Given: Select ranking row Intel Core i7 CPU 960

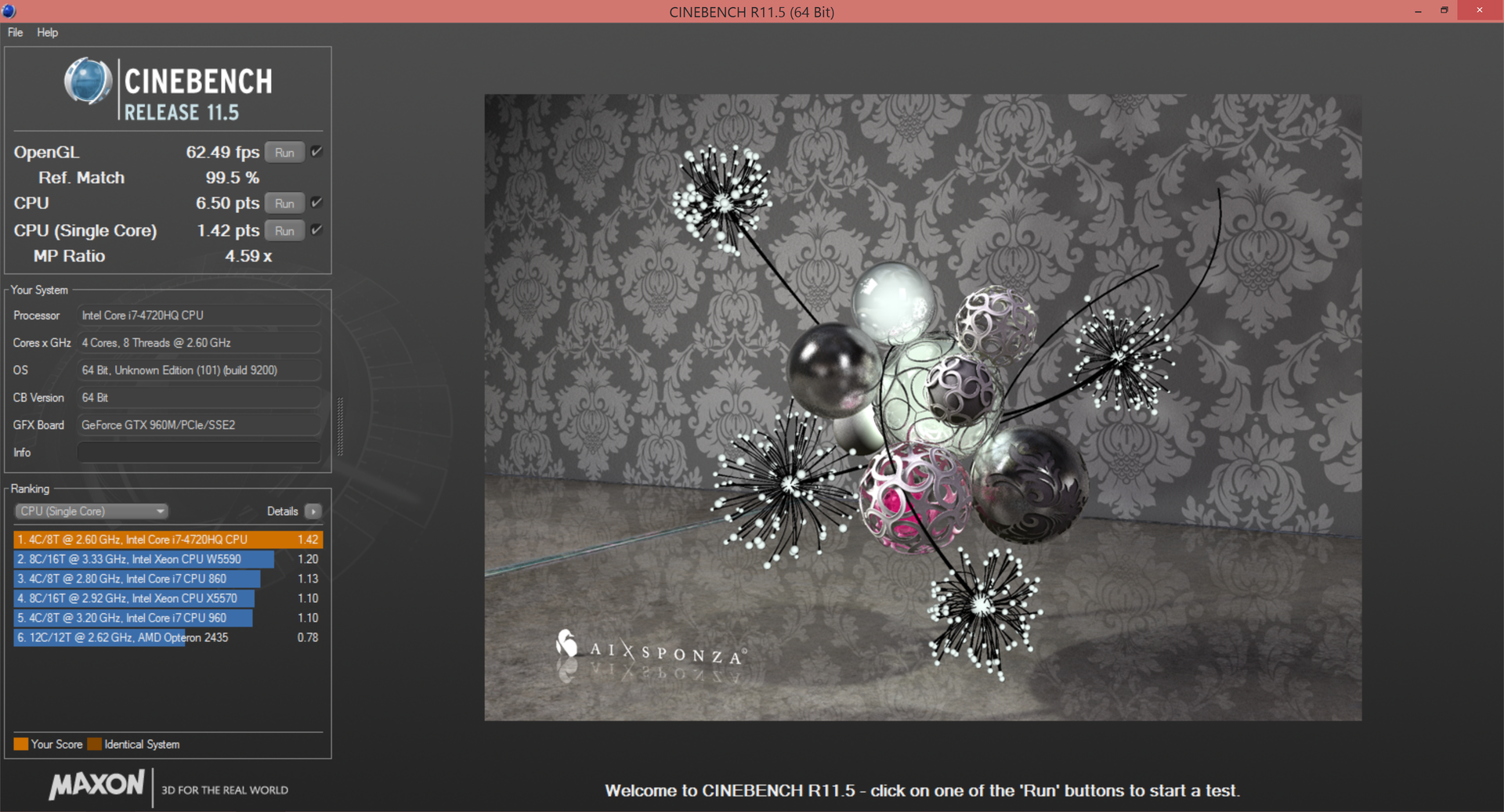Looking at the screenshot, I should [168, 618].
